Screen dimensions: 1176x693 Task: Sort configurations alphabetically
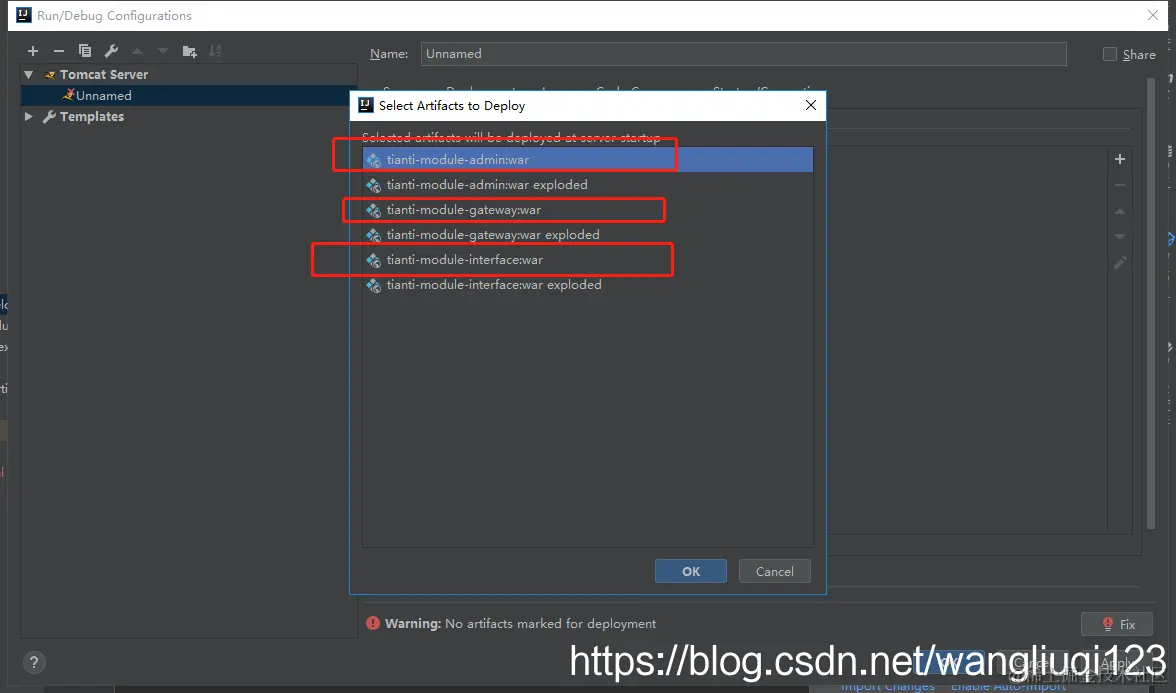(215, 51)
